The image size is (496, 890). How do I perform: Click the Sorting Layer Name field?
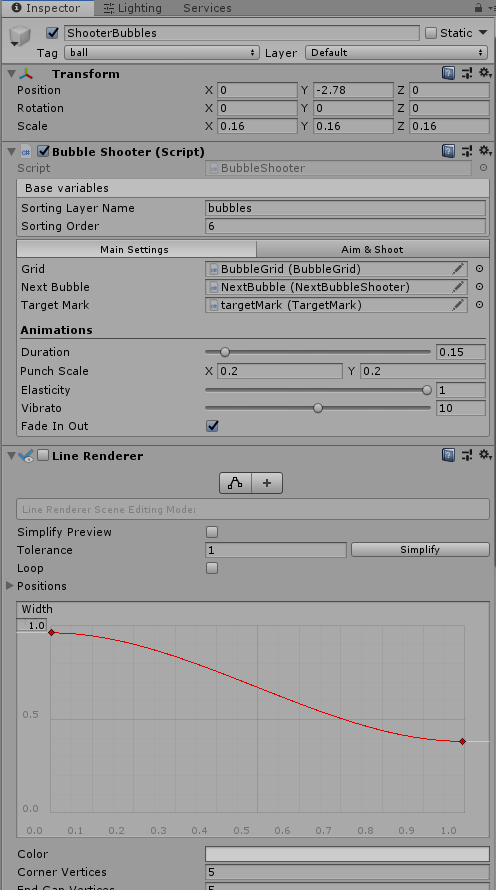click(346, 208)
